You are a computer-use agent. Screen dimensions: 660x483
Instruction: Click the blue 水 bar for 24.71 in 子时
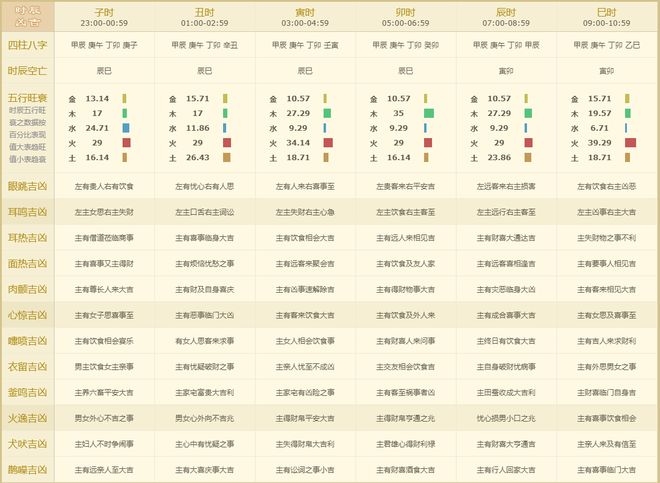pos(126,128)
